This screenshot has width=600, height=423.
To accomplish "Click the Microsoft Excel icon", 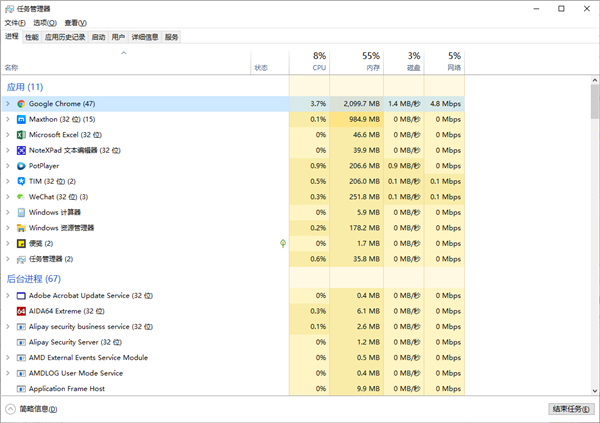I will [21, 135].
